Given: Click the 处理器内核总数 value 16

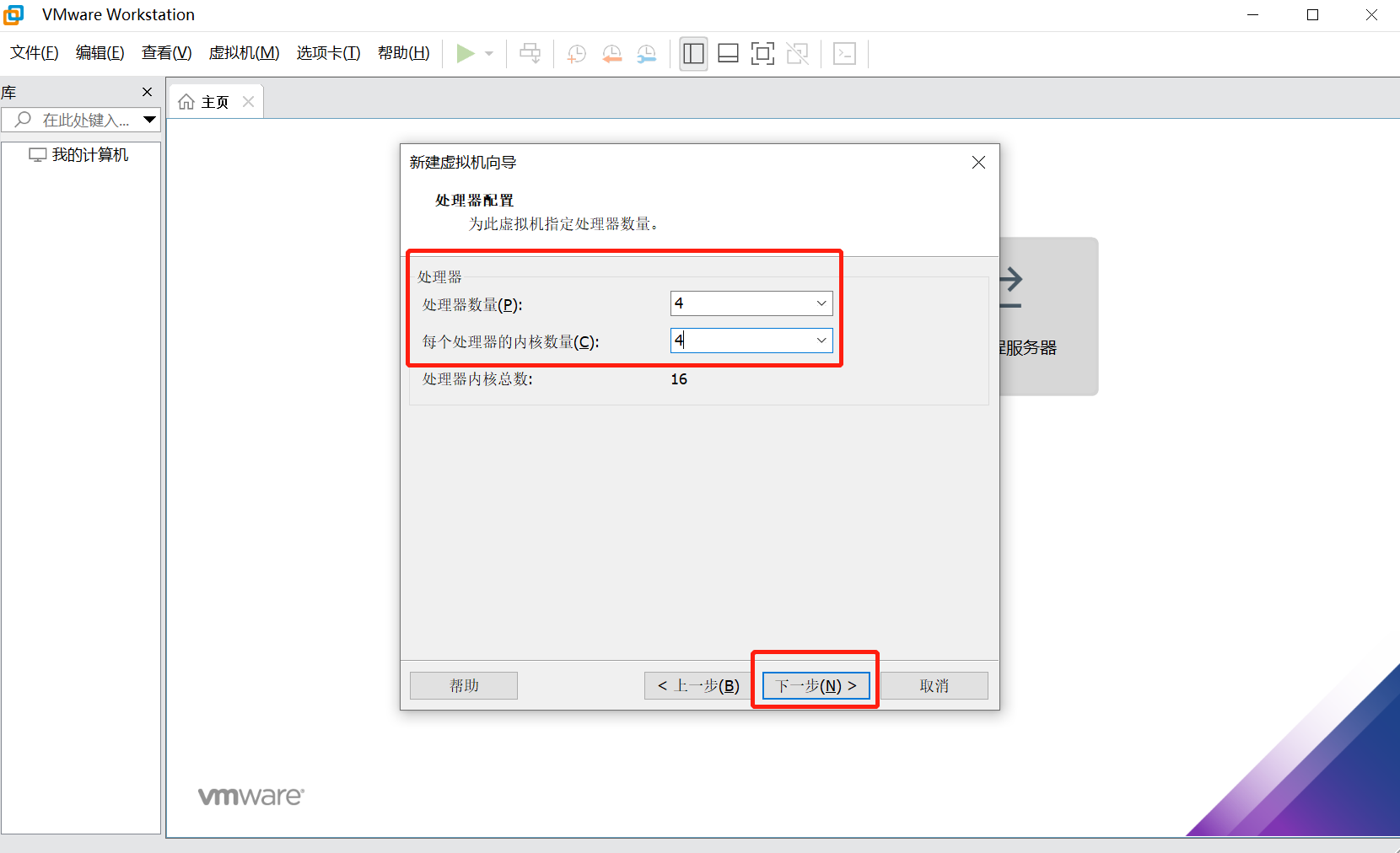Looking at the screenshot, I should click(679, 379).
